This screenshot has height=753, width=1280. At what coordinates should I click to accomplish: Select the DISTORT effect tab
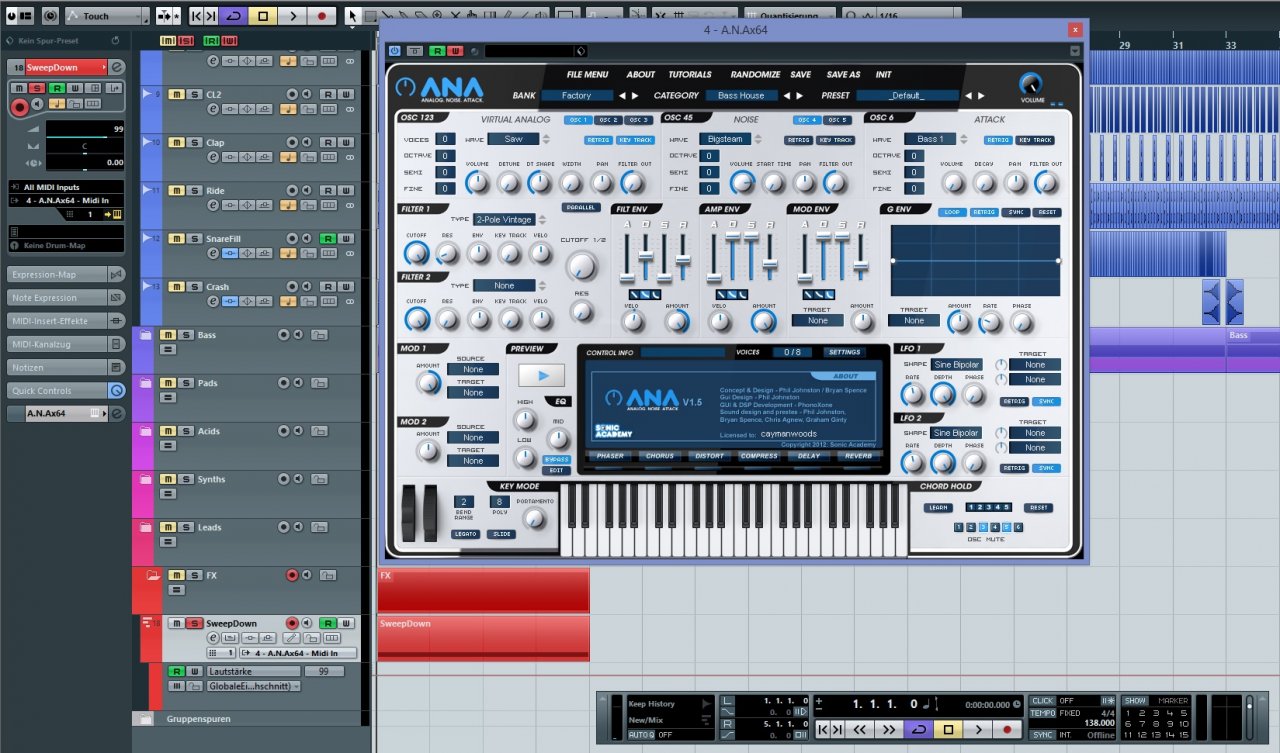[709, 456]
